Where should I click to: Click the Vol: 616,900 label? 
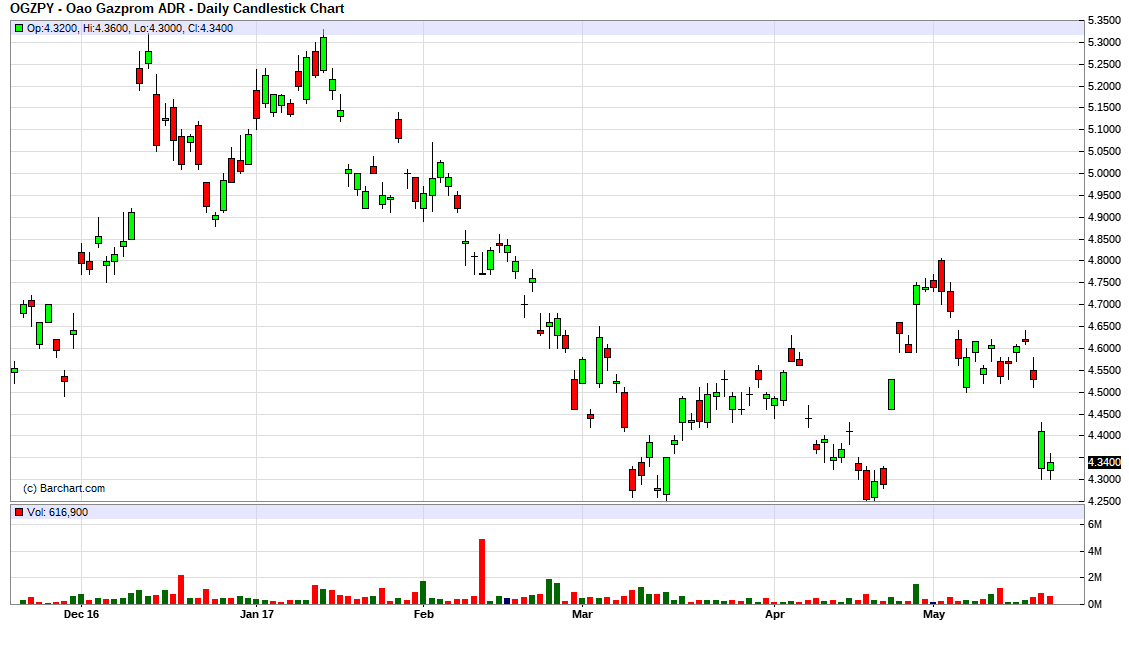[58, 513]
